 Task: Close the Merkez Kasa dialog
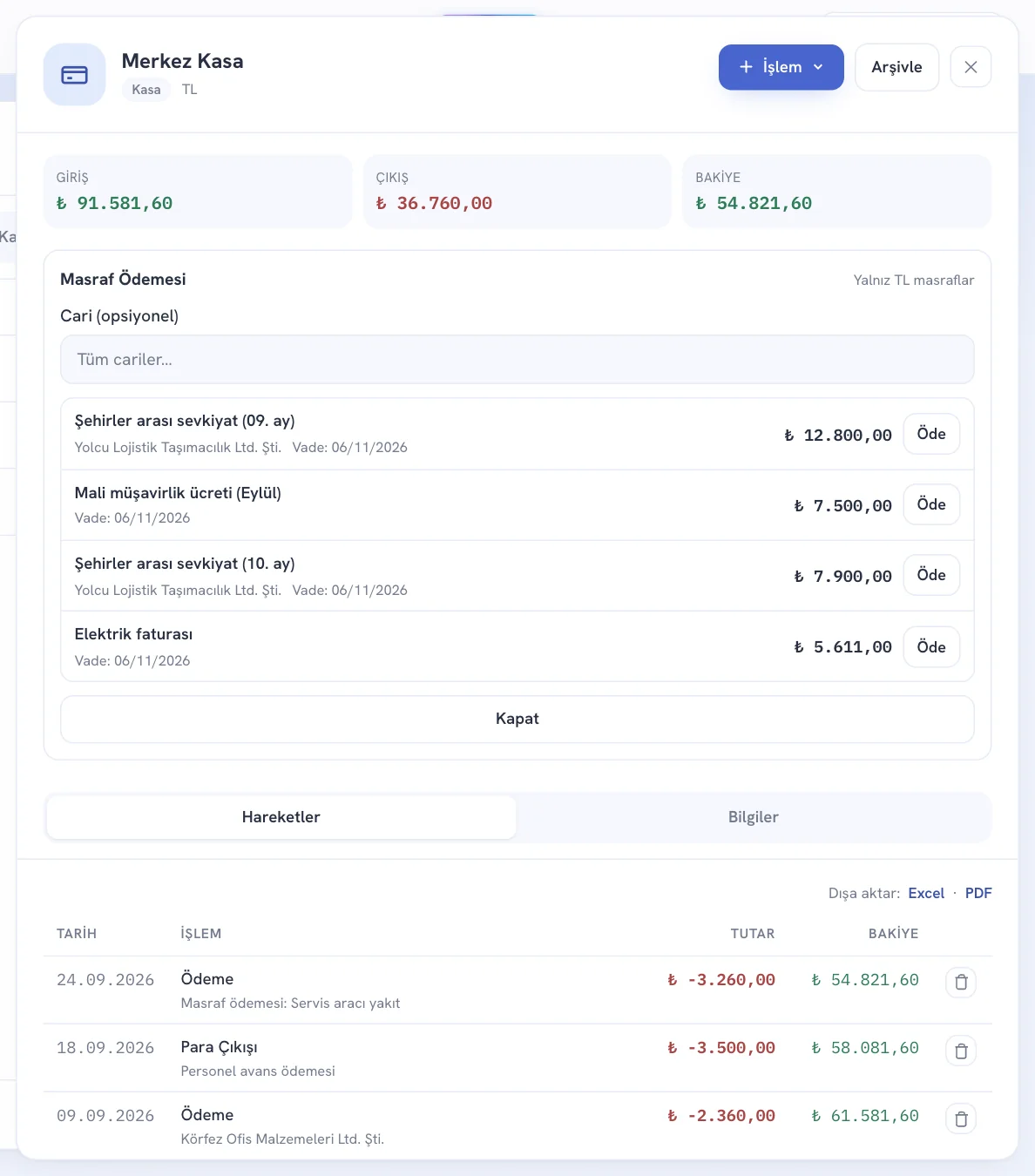click(x=971, y=67)
